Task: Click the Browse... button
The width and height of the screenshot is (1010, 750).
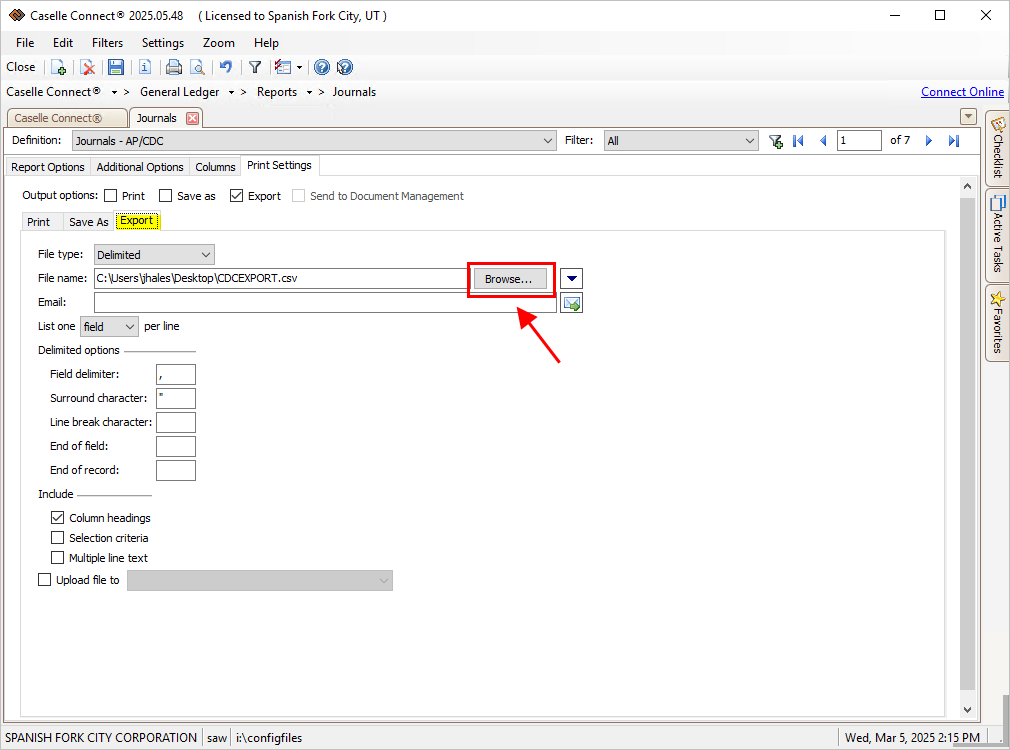Action: (509, 279)
